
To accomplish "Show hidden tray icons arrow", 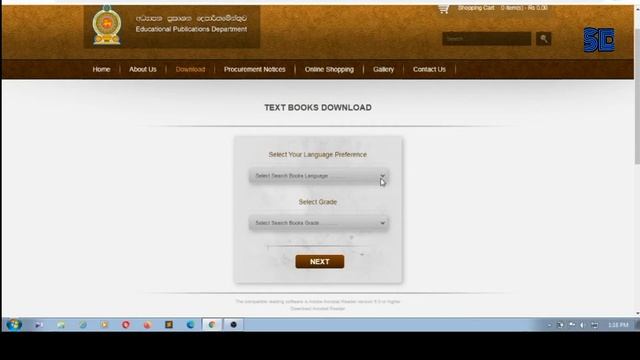I will click(549, 325).
